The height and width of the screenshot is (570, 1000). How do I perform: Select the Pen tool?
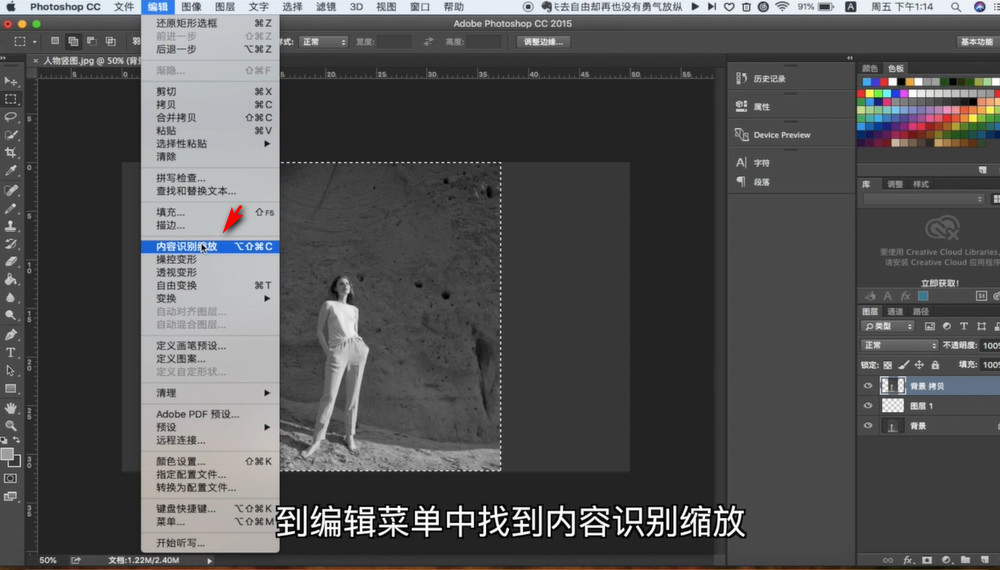coord(11,335)
